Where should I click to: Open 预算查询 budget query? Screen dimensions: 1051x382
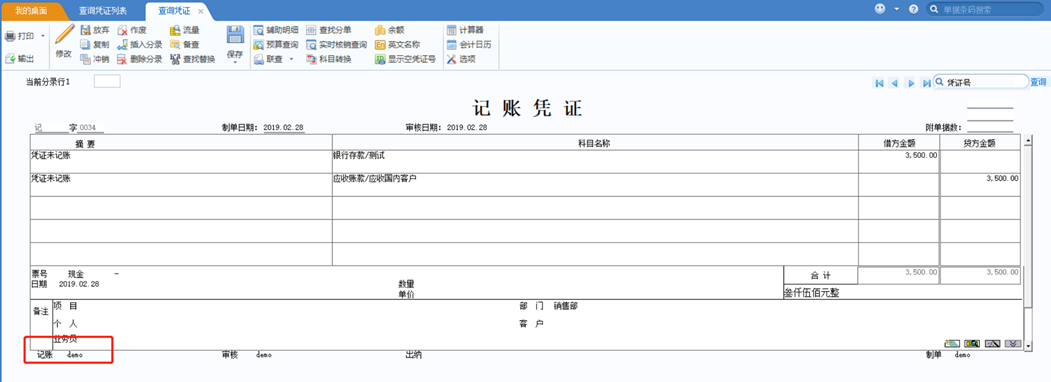[x=275, y=44]
